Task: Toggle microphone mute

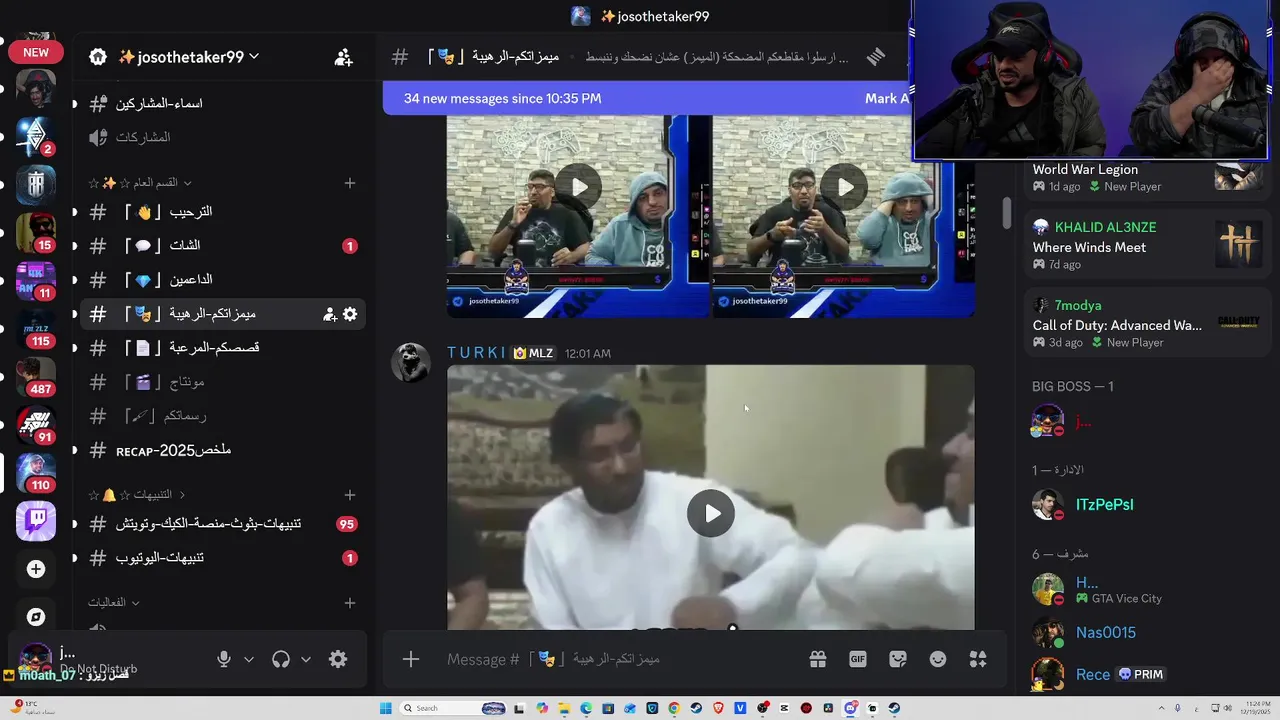Action: [x=224, y=659]
